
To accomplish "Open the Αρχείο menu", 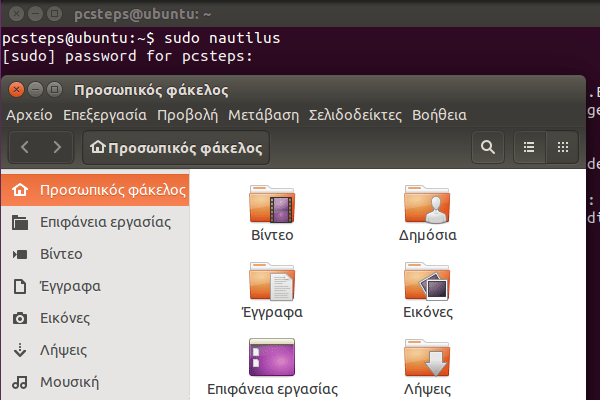I will click(29, 115).
